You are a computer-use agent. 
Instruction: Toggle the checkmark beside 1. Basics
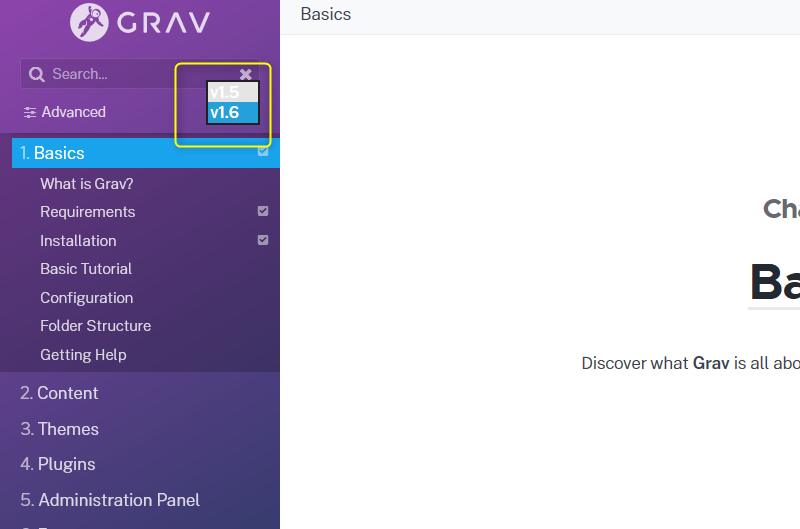263,151
